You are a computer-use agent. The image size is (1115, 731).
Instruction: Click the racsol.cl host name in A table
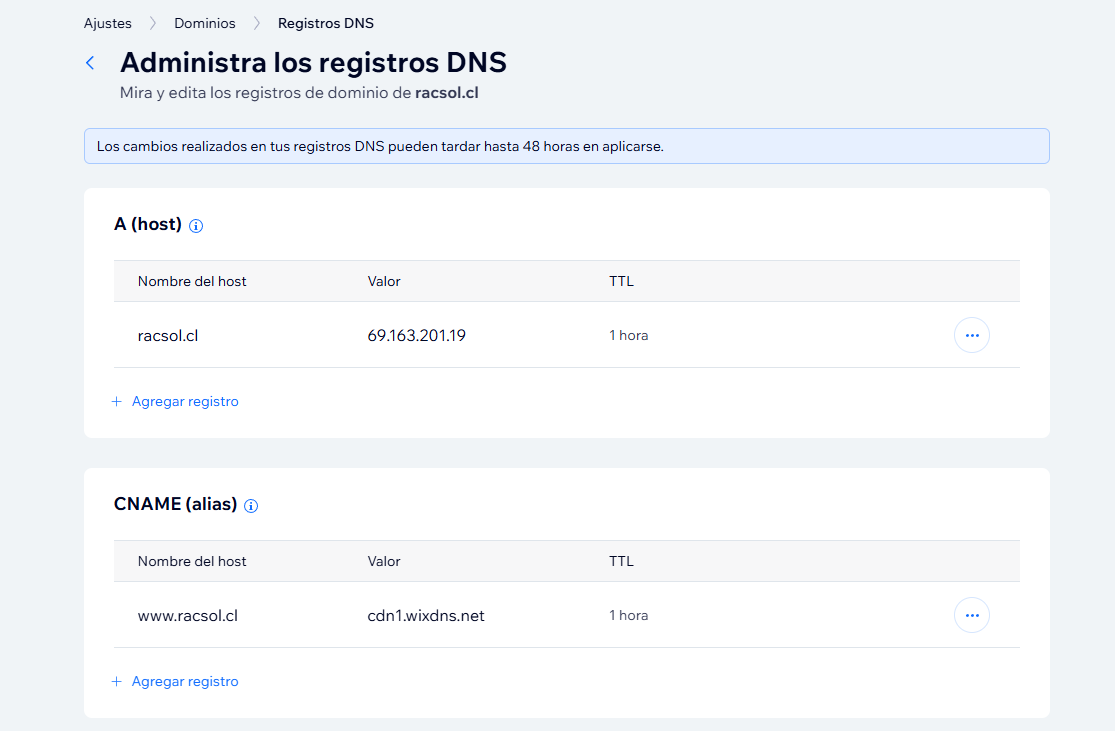(168, 335)
